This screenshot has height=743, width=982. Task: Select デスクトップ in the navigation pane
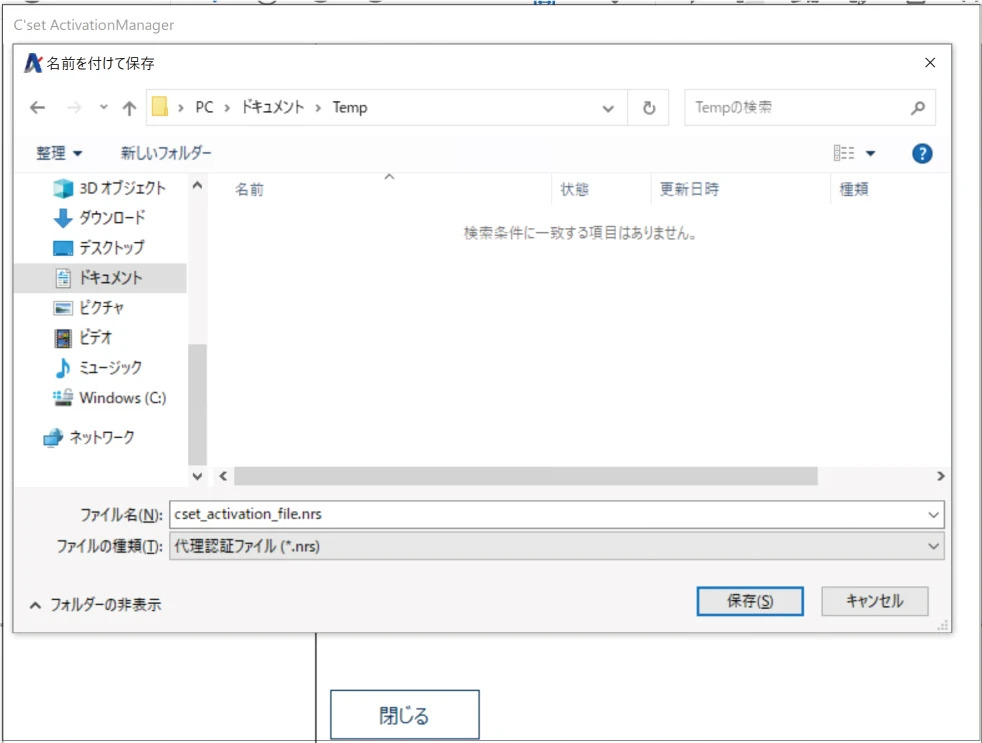pyautogui.click(x=111, y=248)
